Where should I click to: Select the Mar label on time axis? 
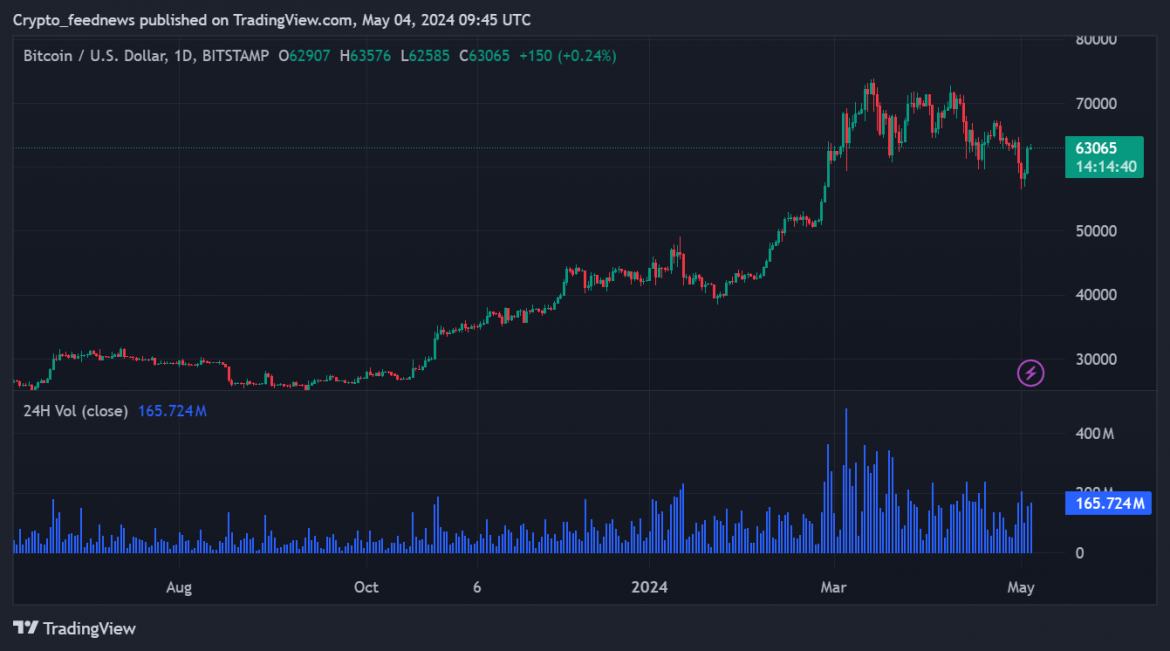click(833, 587)
